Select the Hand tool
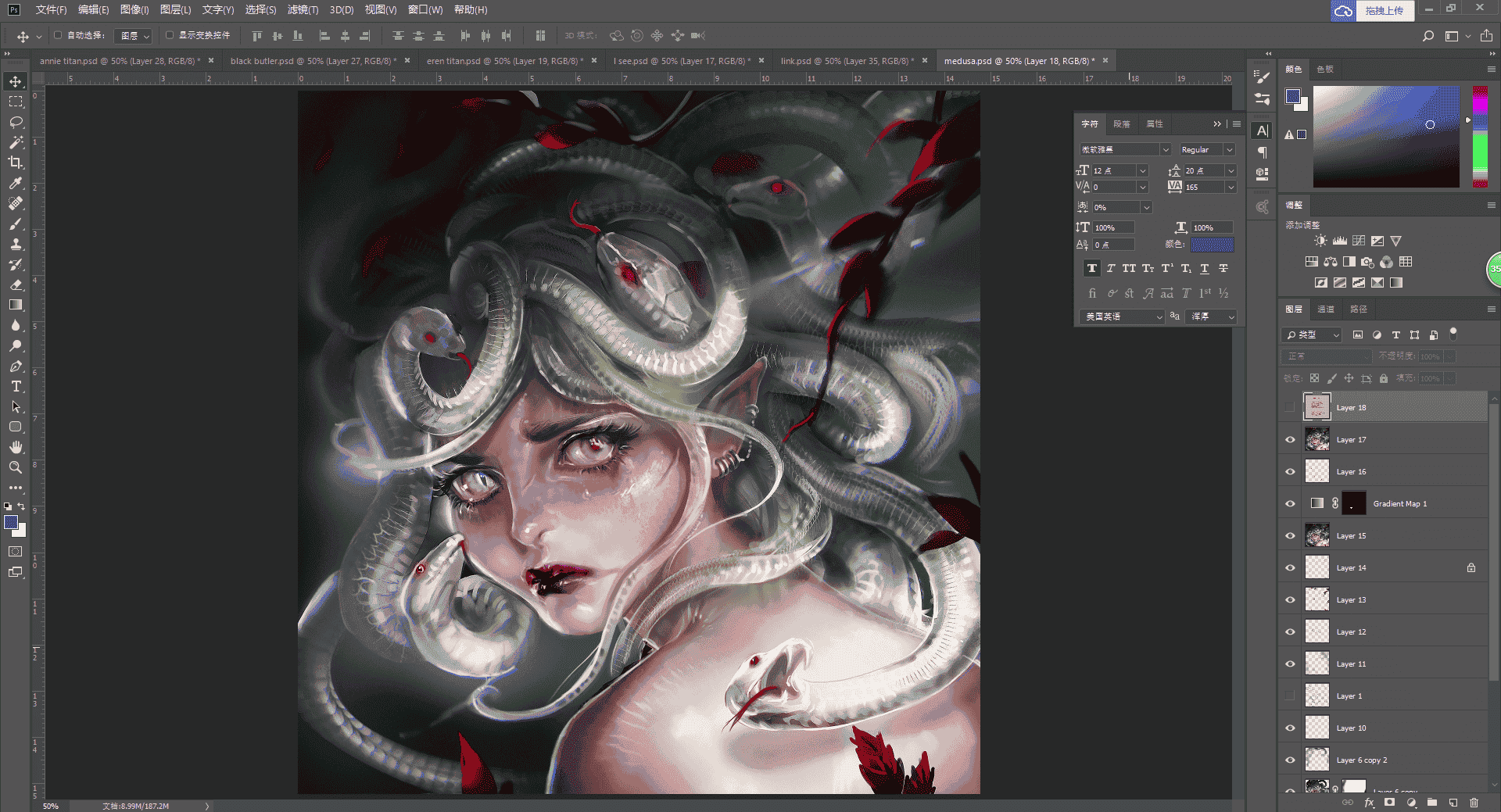Viewport: 1501px width, 812px height. coord(16,447)
